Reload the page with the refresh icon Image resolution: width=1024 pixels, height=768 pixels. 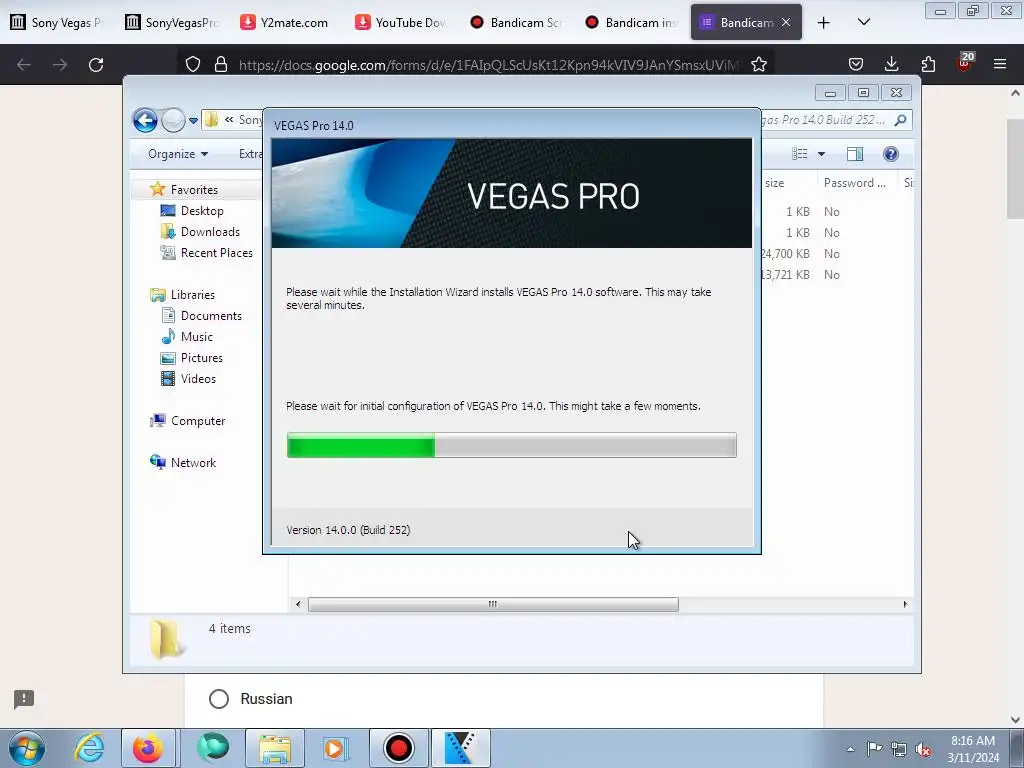click(96, 65)
